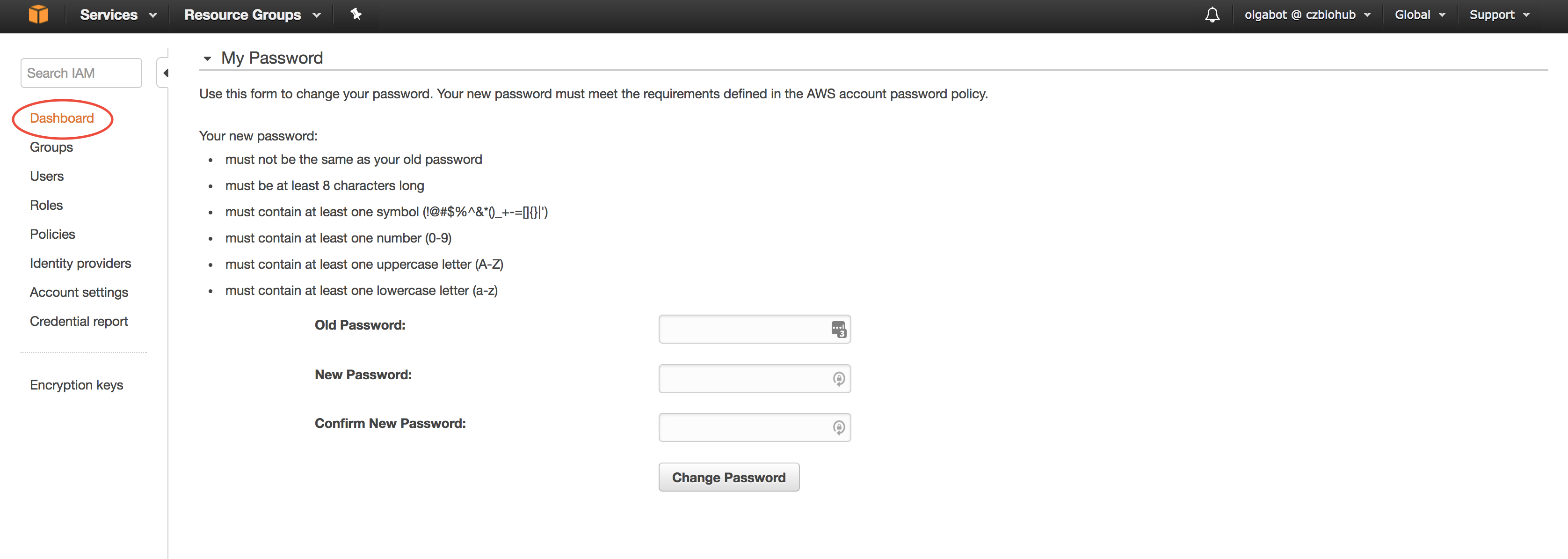
Task: Collapse the IAM sidebar with arrow handle
Action: click(164, 73)
